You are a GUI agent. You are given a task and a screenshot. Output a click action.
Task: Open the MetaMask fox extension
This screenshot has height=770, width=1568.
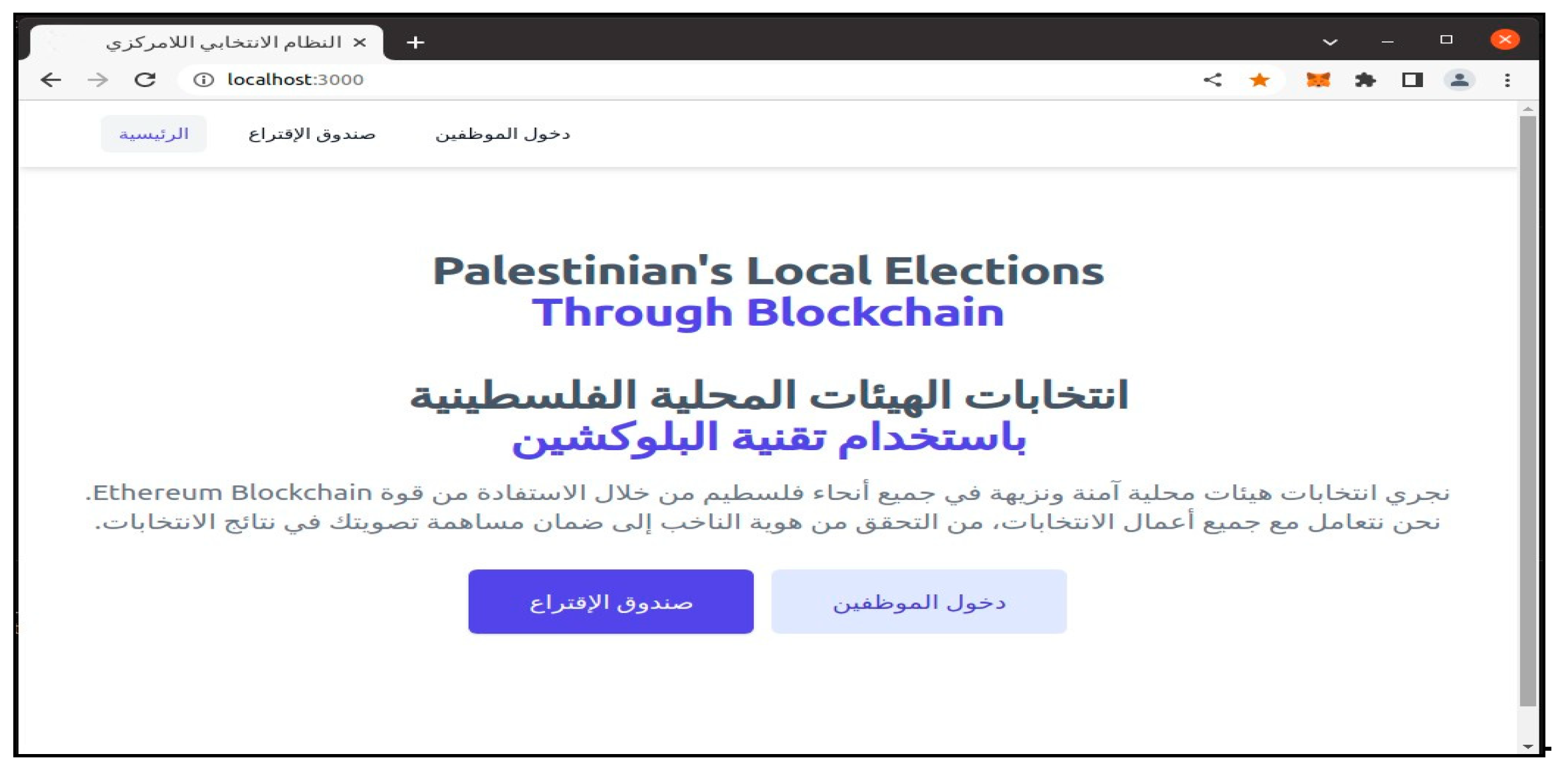(x=1317, y=80)
